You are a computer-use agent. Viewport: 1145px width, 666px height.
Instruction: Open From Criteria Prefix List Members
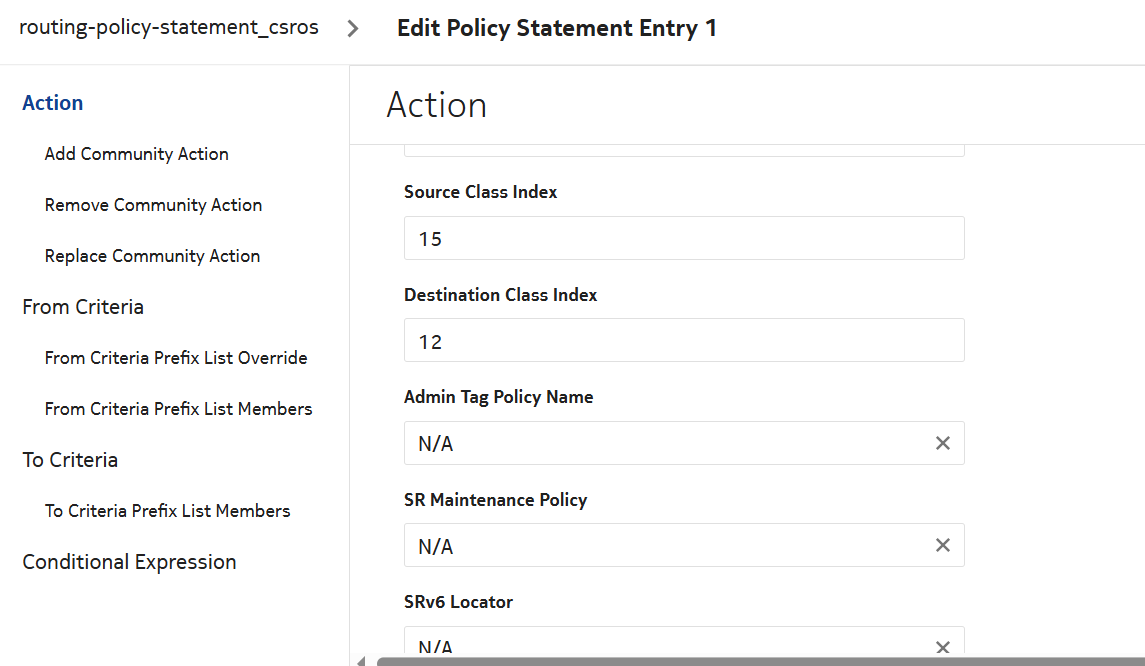click(x=178, y=409)
